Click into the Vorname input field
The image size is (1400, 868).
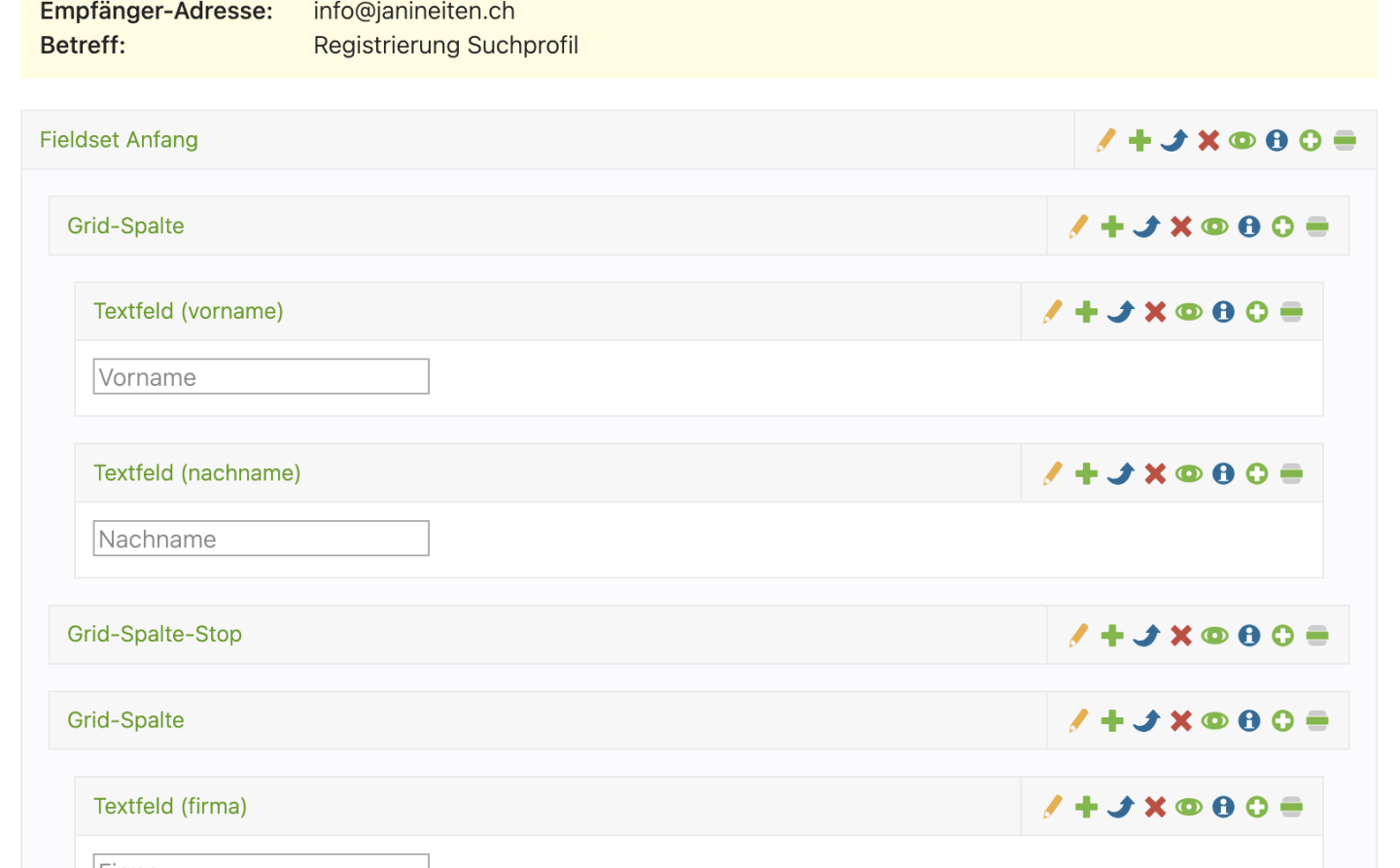[x=261, y=377]
